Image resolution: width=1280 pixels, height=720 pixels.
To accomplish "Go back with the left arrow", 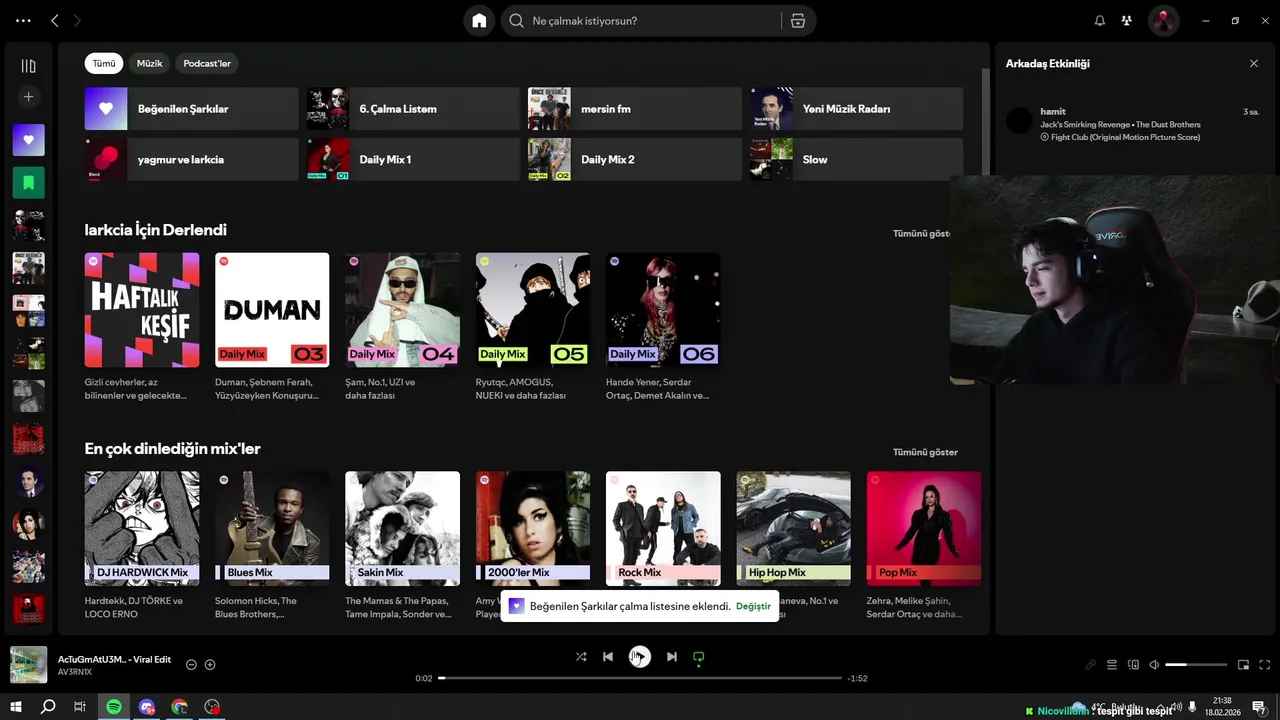I will click(x=55, y=21).
